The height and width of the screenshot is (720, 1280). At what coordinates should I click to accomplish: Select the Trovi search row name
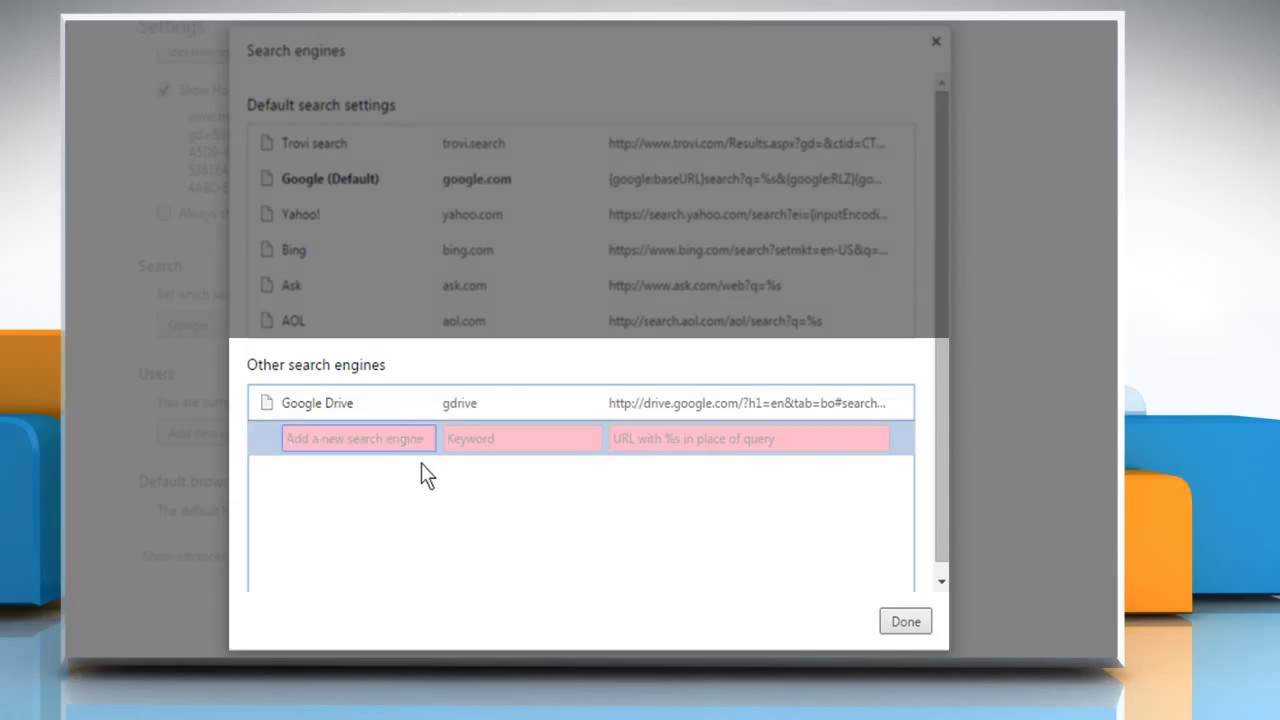click(x=314, y=143)
